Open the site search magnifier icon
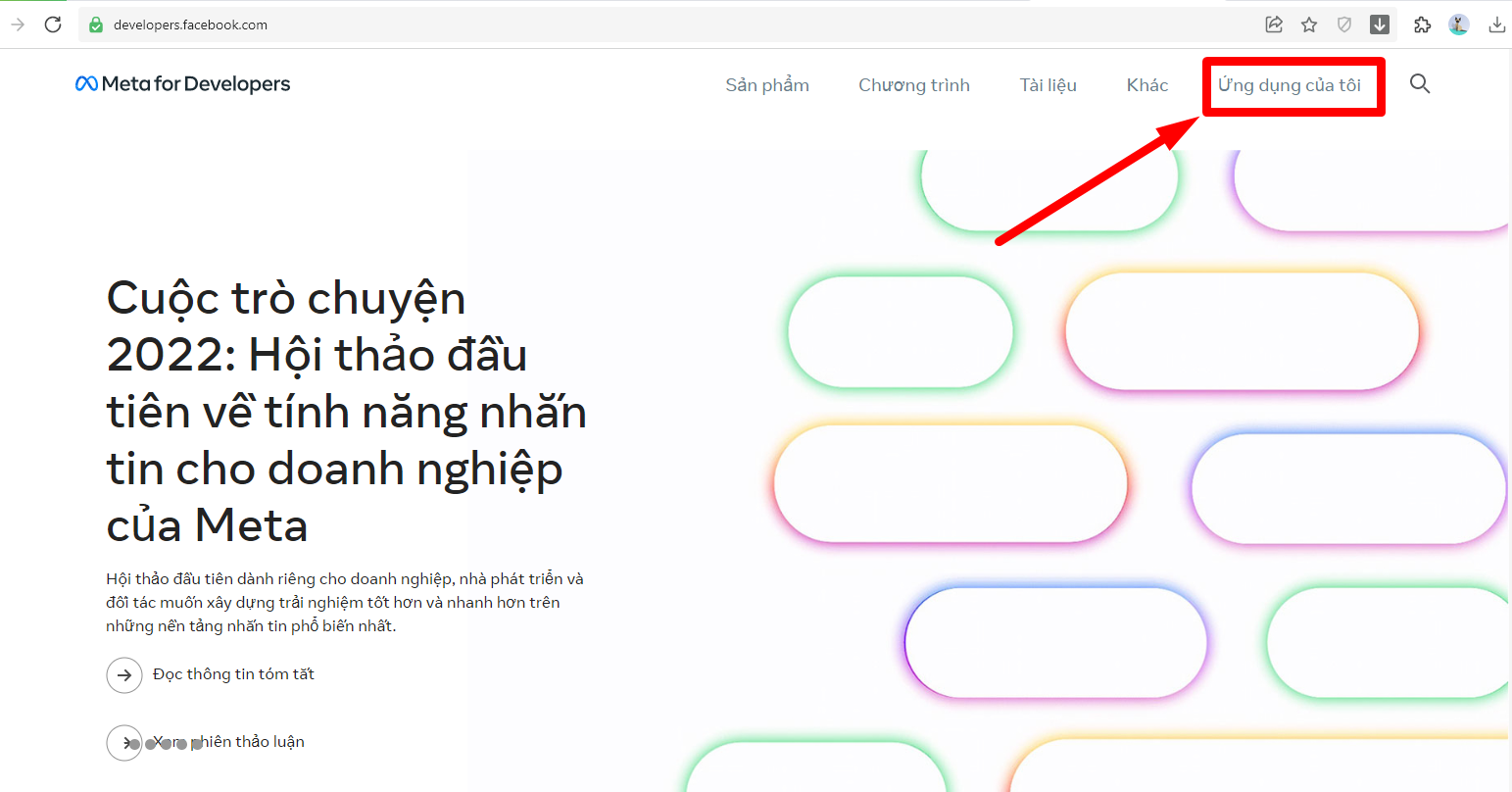This screenshot has width=1512, height=792. pyautogui.click(x=1419, y=84)
